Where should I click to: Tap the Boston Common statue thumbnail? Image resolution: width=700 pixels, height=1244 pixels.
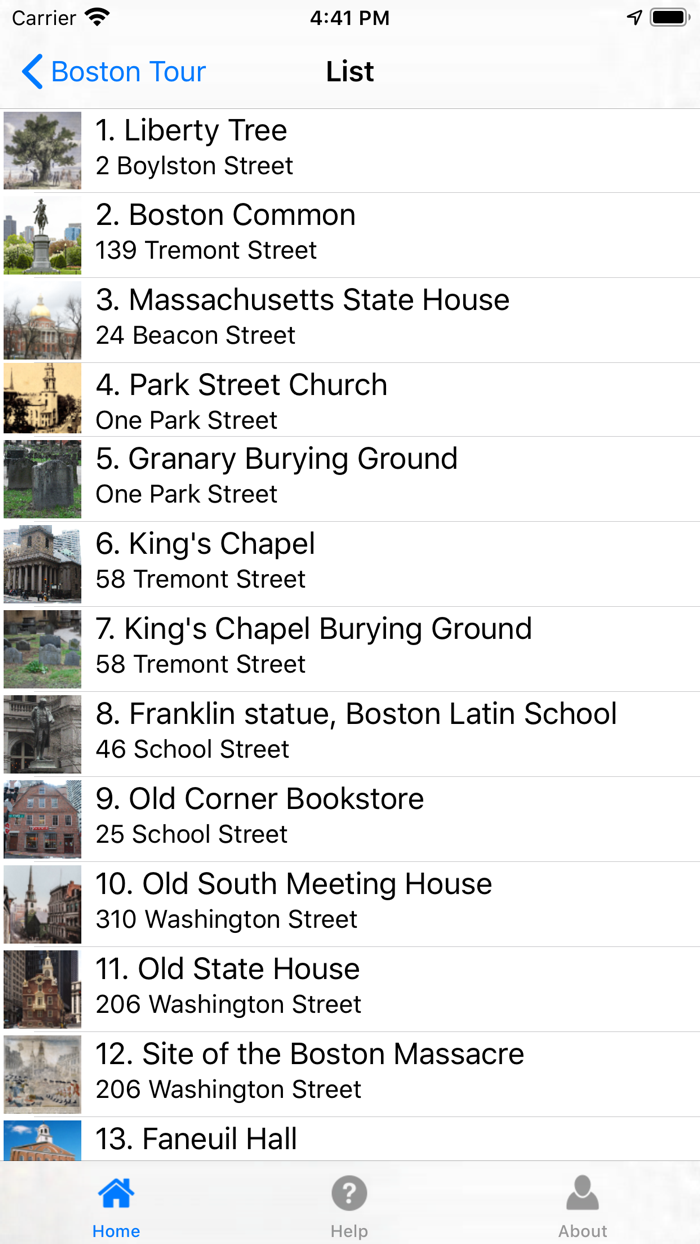[41, 234]
